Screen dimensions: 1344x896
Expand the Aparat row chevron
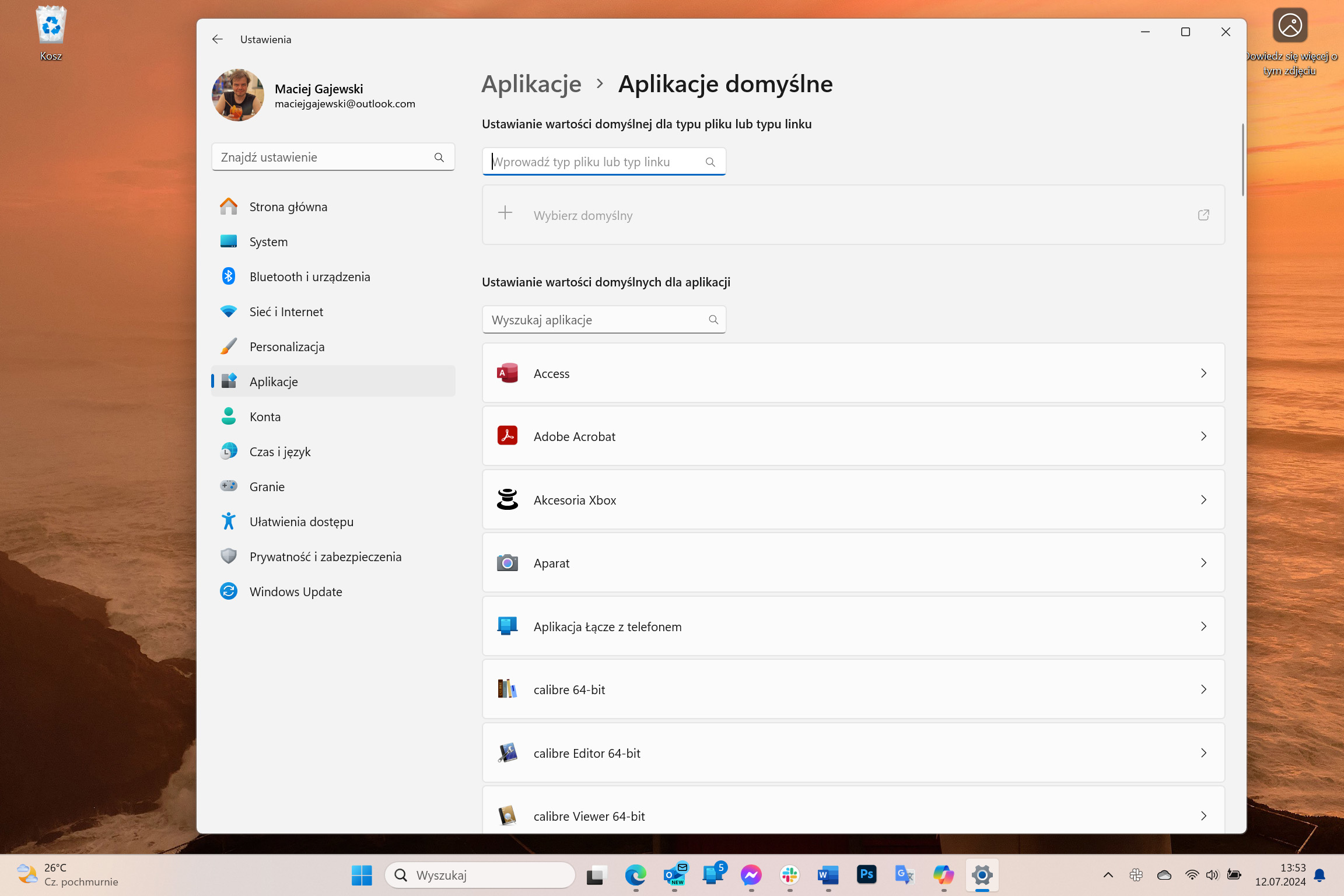pos(1203,563)
